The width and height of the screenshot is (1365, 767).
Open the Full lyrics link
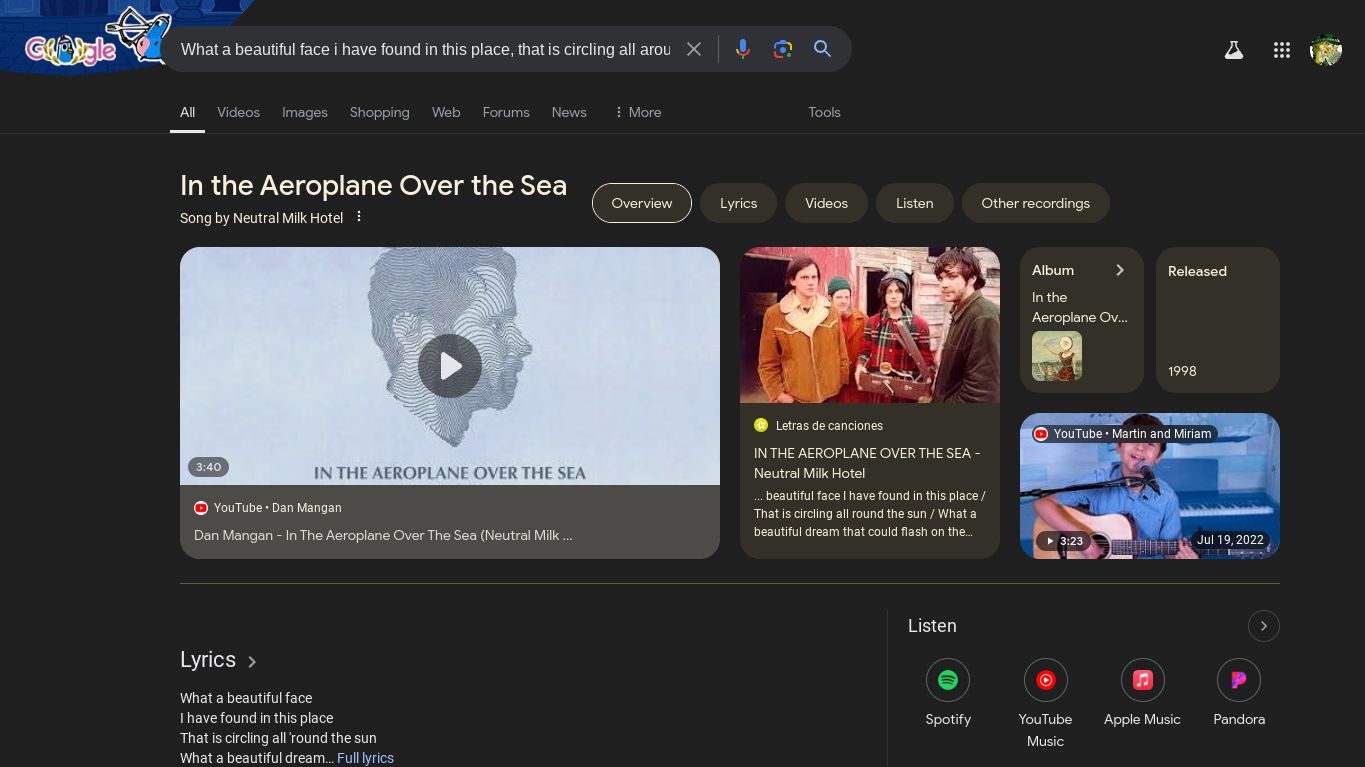[x=365, y=758]
